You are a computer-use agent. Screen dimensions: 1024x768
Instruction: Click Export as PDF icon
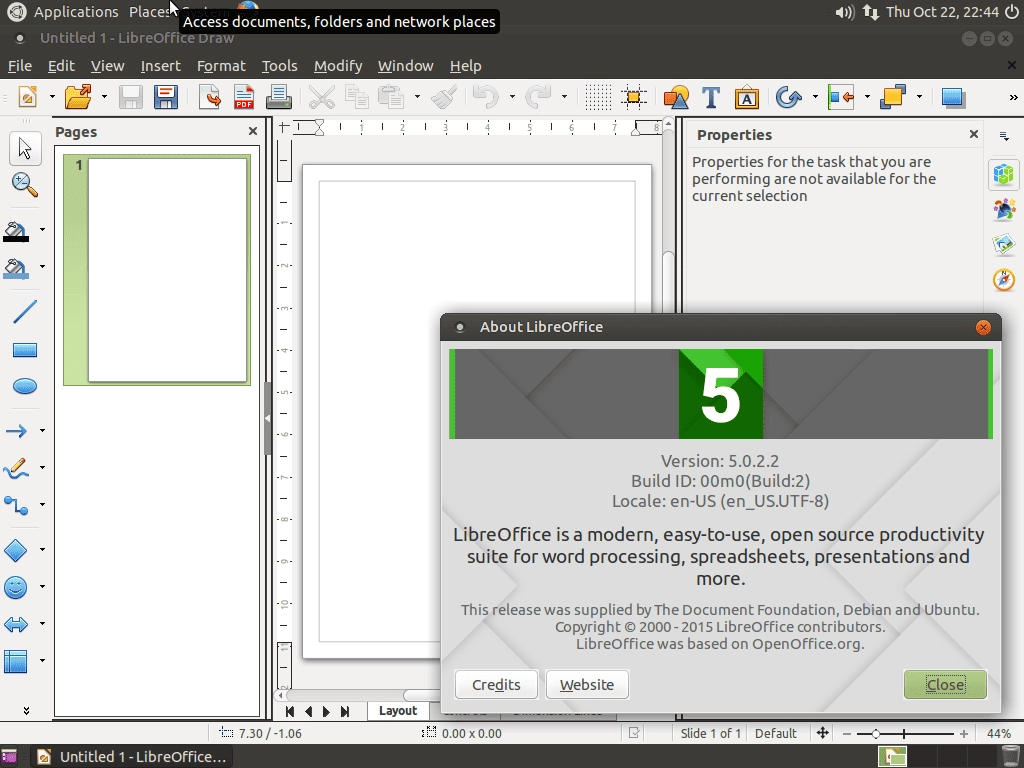click(244, 97)
